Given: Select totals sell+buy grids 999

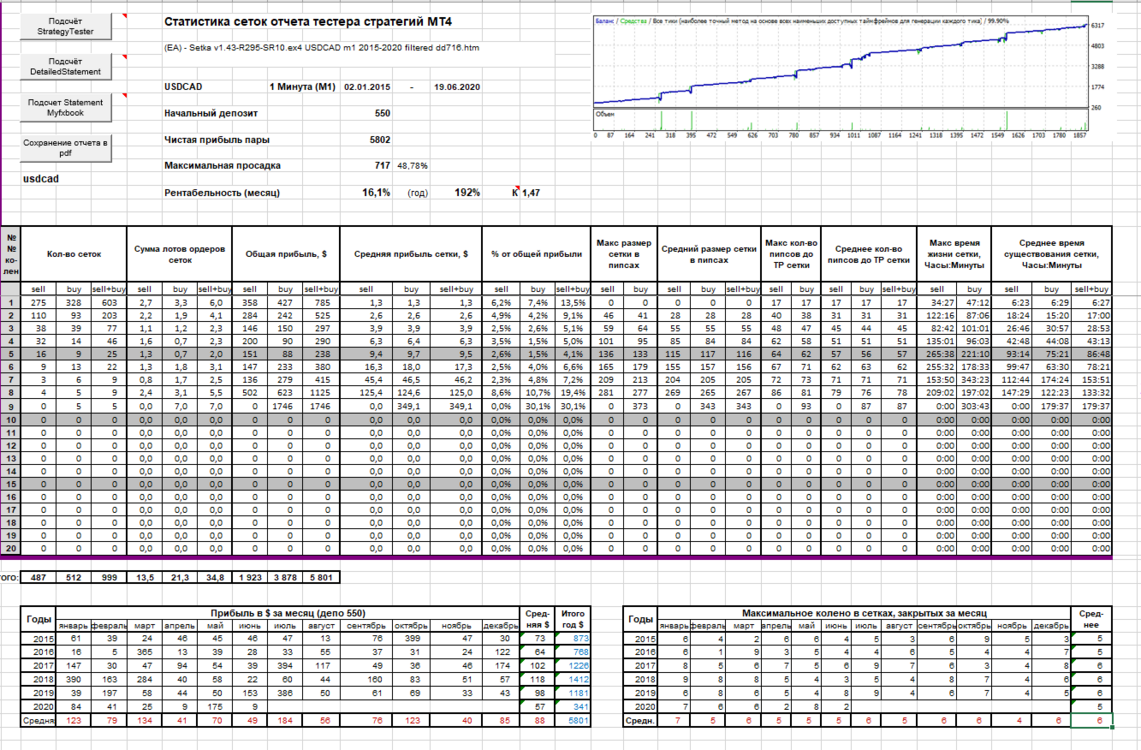Looking at the screenshot, I should 109,578.
